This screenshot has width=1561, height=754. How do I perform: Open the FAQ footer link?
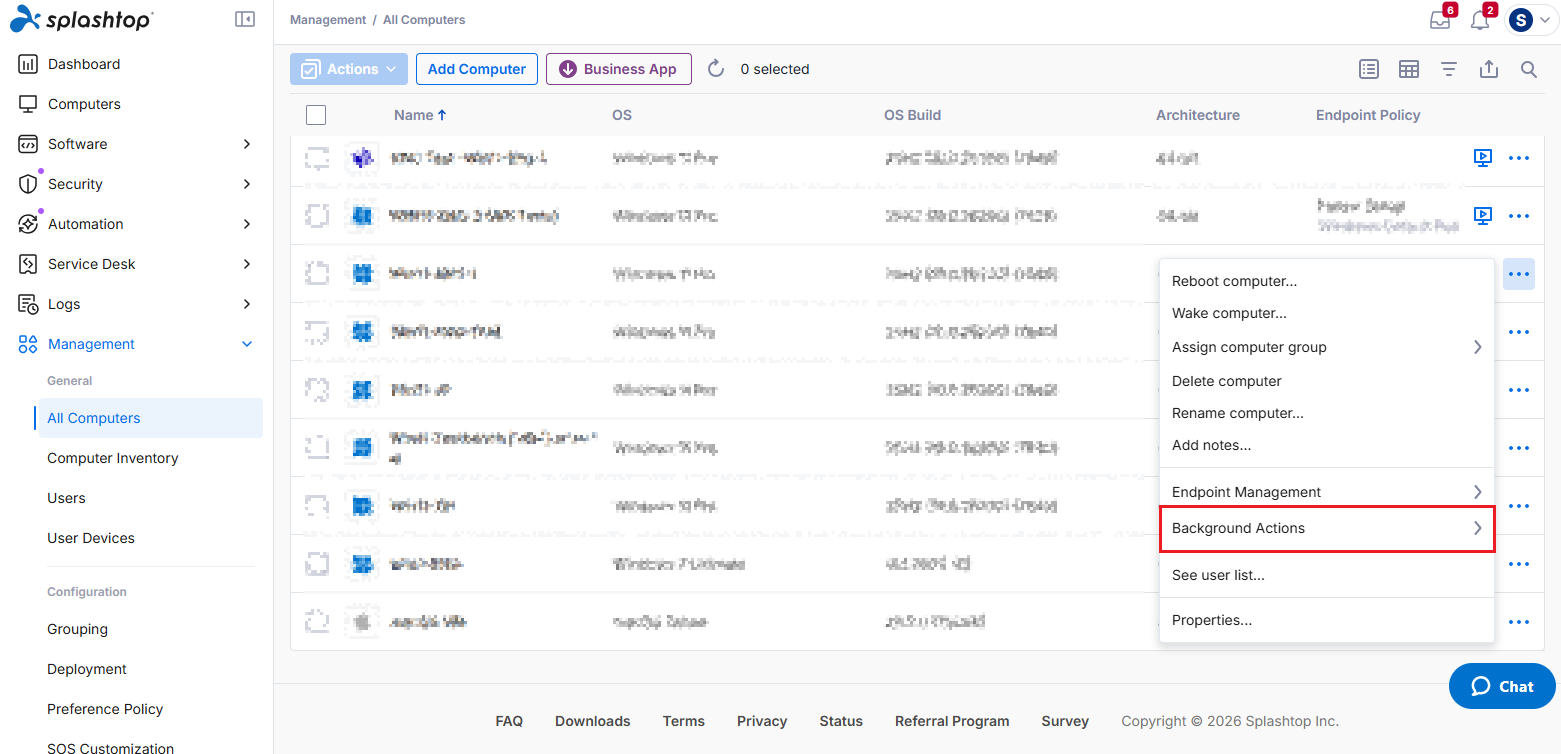(509, 721)
